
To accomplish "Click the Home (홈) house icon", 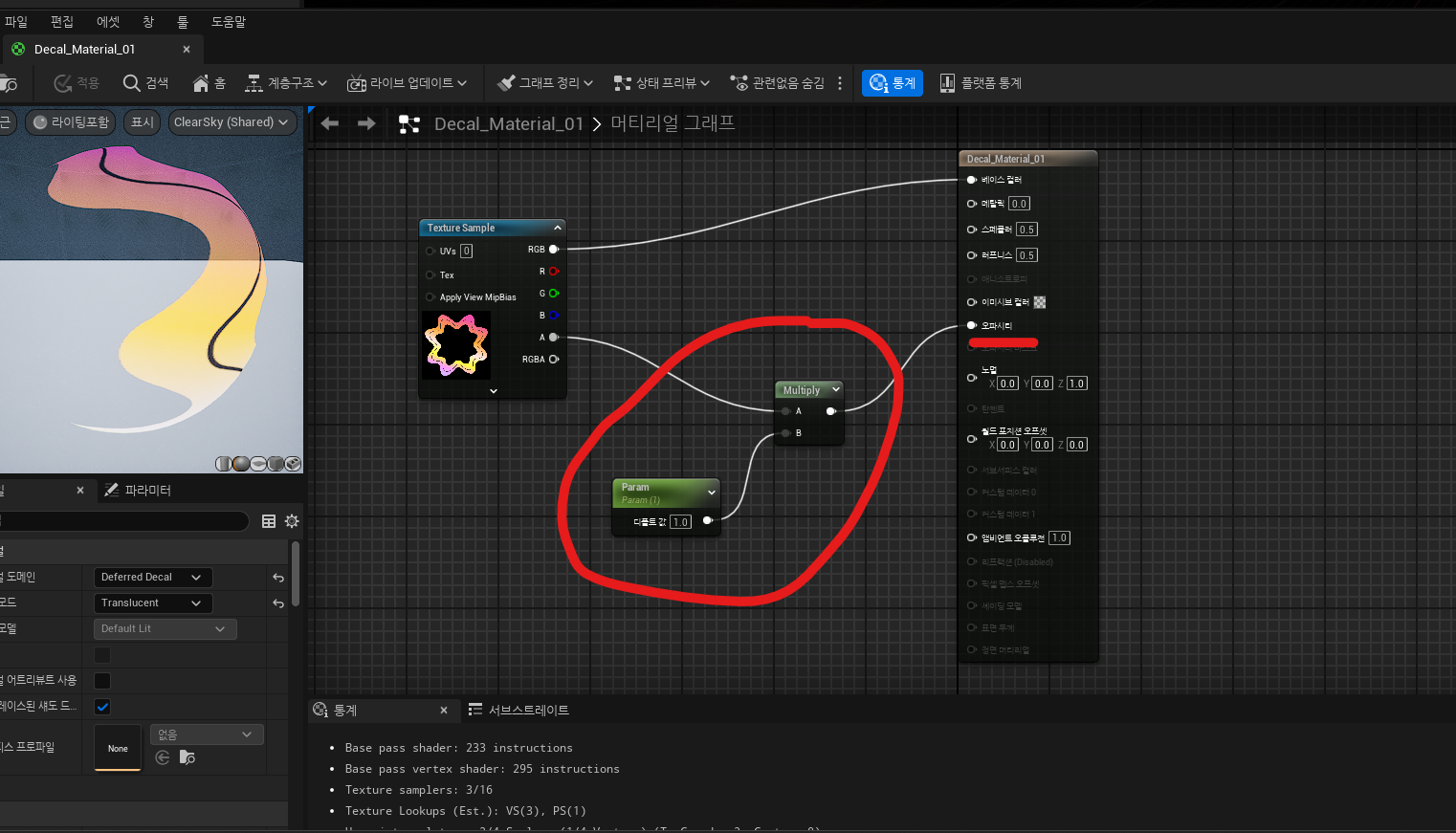I will 201,83.
